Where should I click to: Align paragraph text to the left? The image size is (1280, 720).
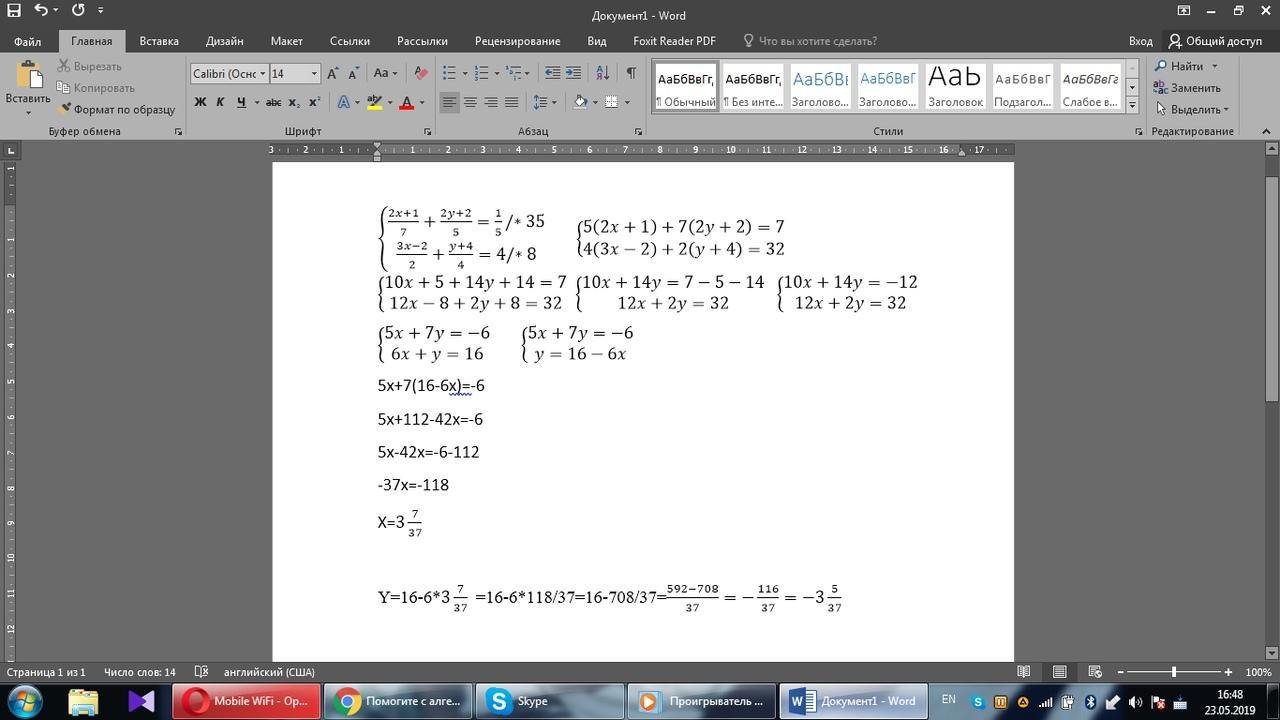click(450, 102)
